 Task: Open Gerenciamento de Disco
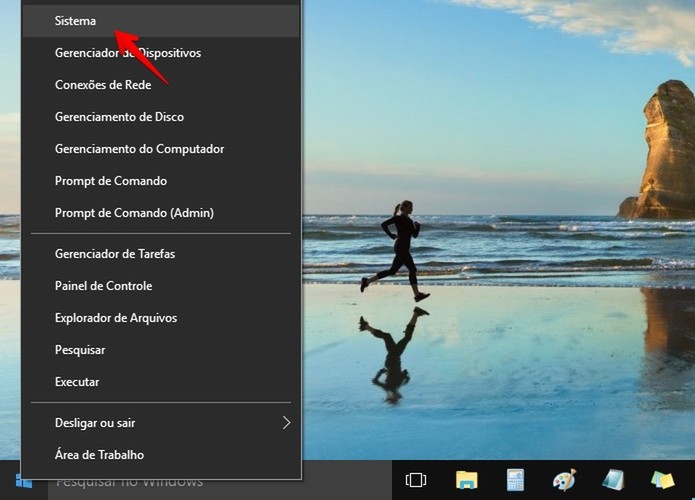point(161,117)
